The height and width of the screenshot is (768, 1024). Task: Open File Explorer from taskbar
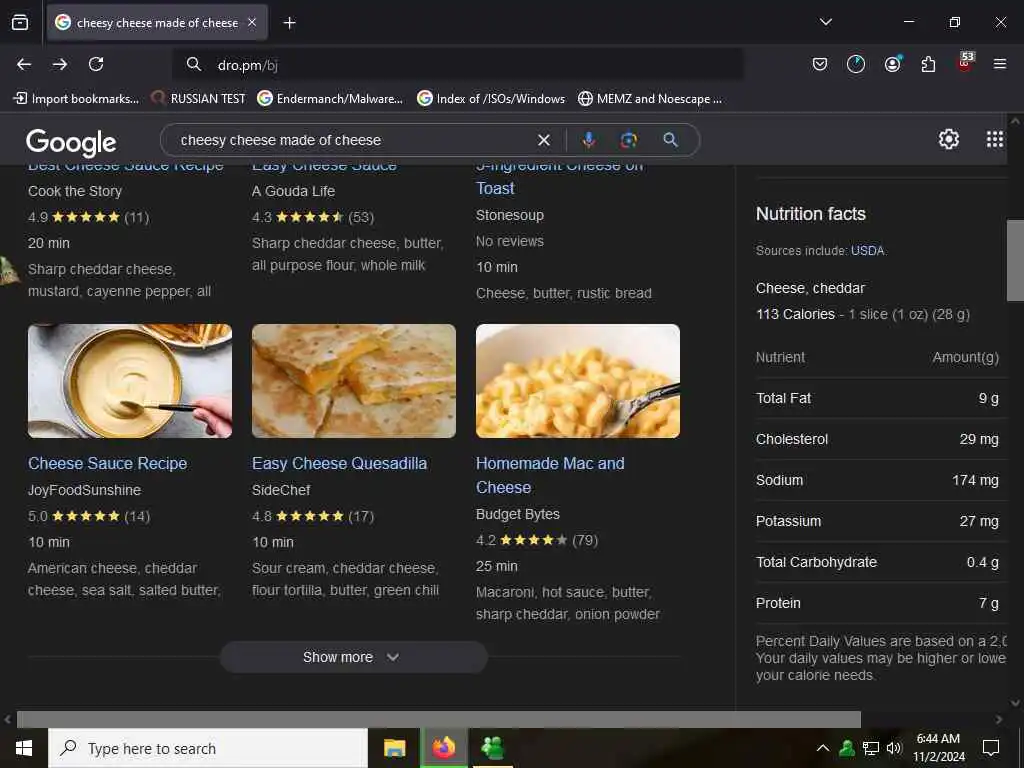[394, 748]
